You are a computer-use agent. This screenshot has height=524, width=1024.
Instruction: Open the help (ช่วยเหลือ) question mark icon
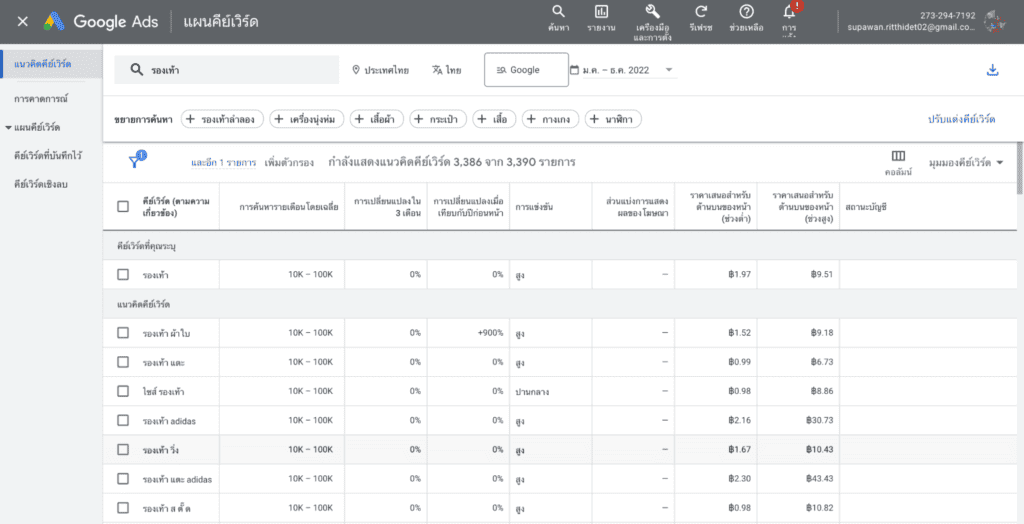click(x=746, y=12)
